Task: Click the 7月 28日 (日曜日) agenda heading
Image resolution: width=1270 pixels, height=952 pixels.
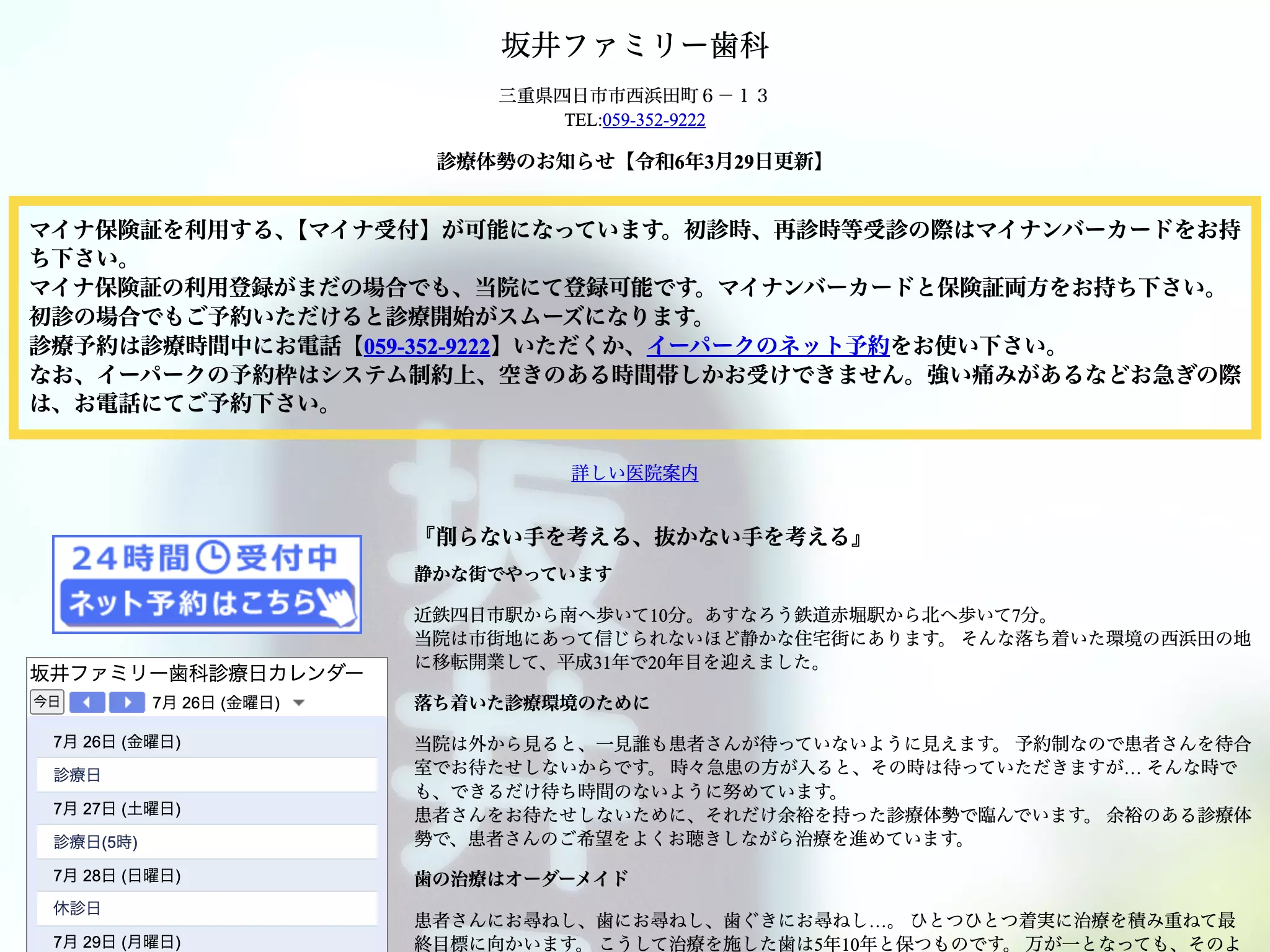Action: point(117,876)
